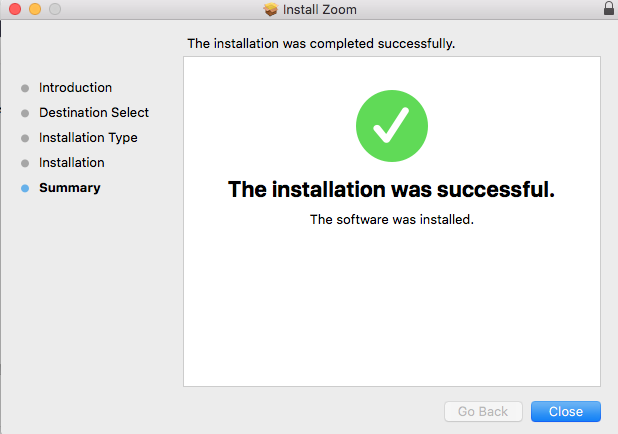This screenshot has height=434, width=618.
Task: Select the Destination Select step
Action: point(94,113)
